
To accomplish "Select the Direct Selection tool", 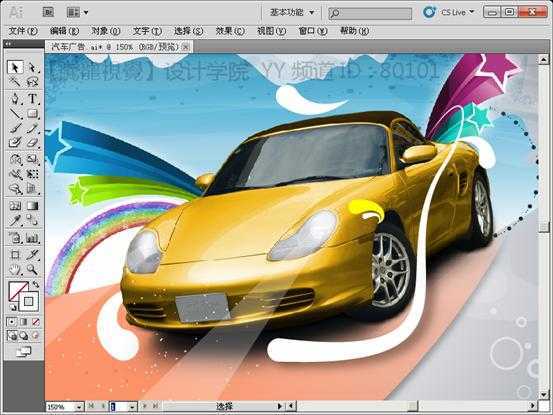I will click(32, 67).
